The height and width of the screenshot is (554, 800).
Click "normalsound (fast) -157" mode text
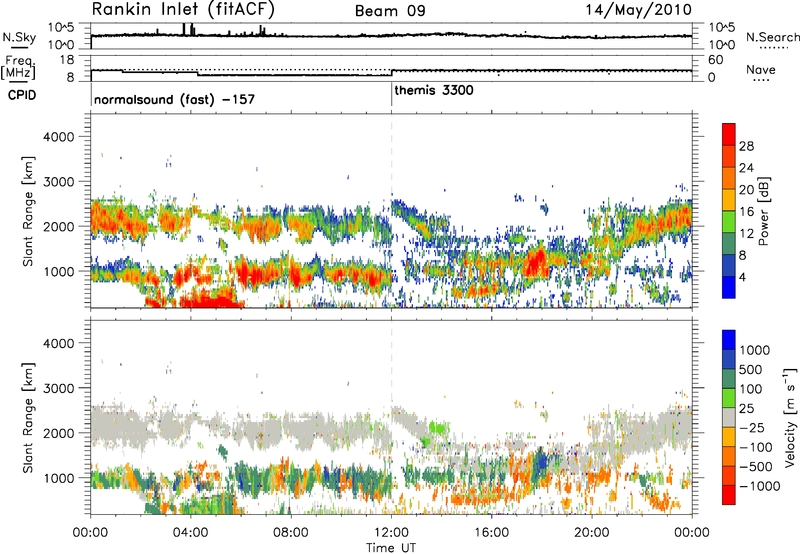pos(174,99)
